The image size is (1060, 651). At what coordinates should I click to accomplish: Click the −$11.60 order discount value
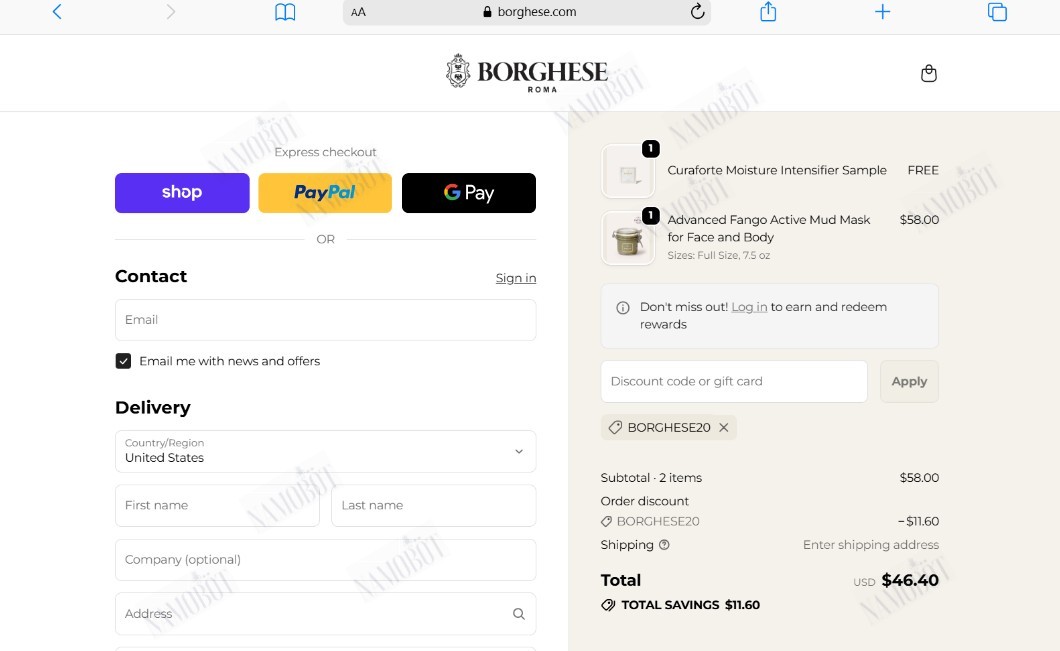918,521
